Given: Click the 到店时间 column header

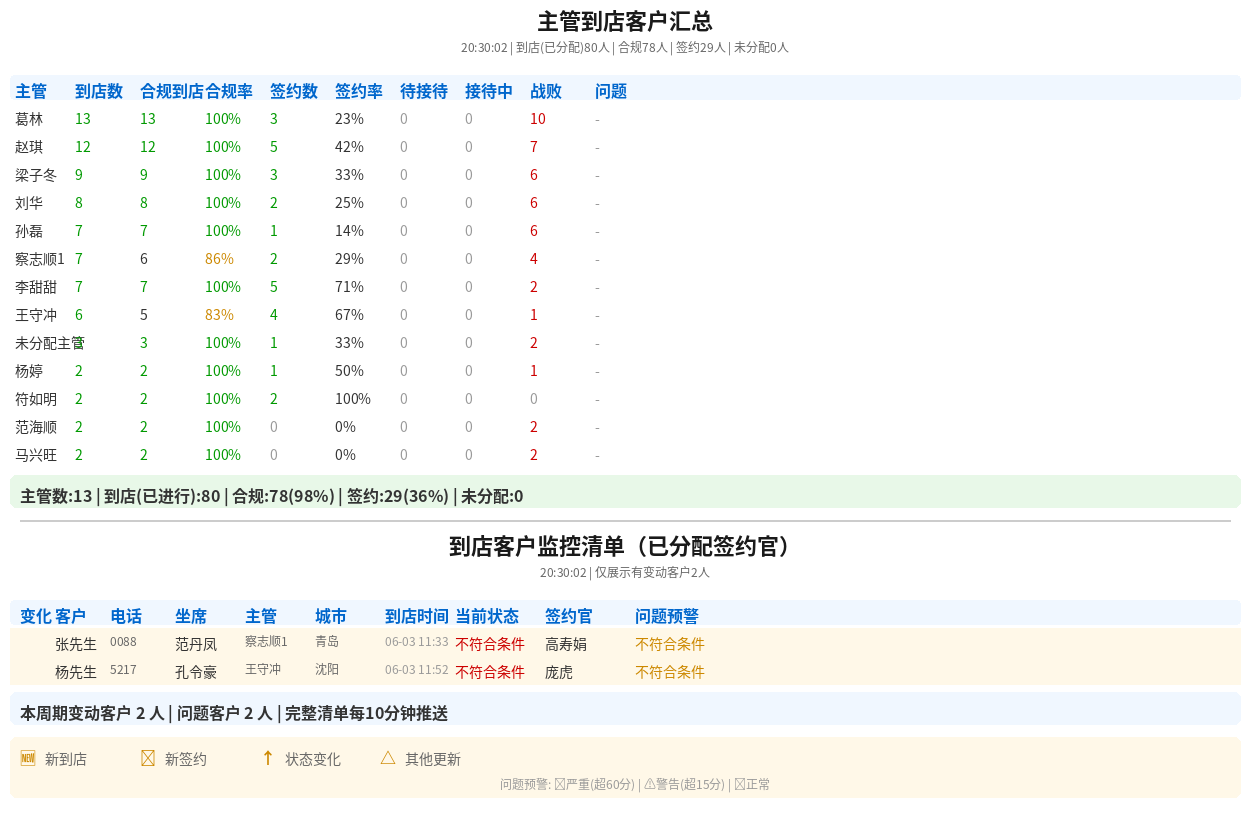Looking at the screenshot, I should (x=417, y=616).
